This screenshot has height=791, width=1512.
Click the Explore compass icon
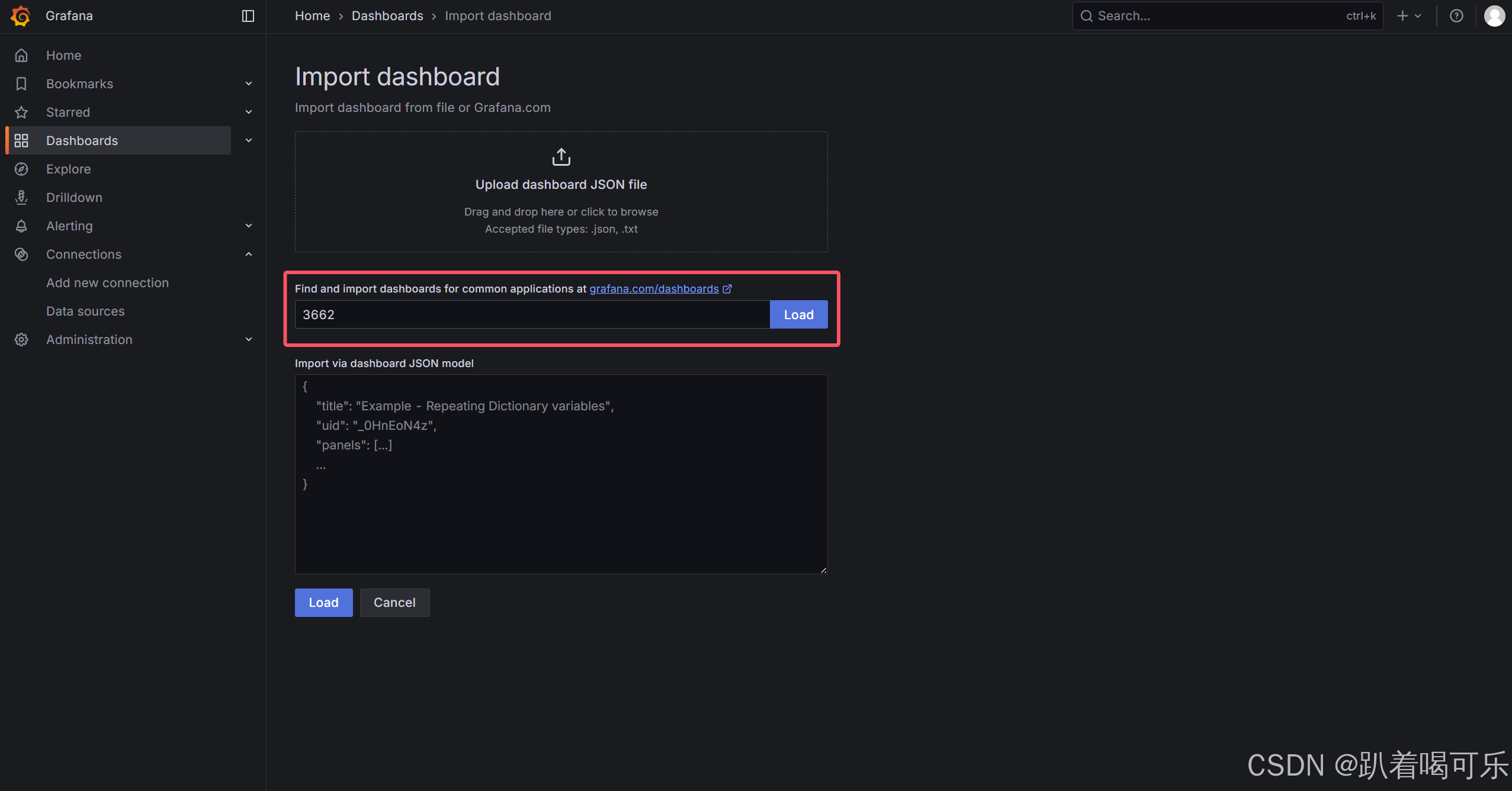[21, 169]
